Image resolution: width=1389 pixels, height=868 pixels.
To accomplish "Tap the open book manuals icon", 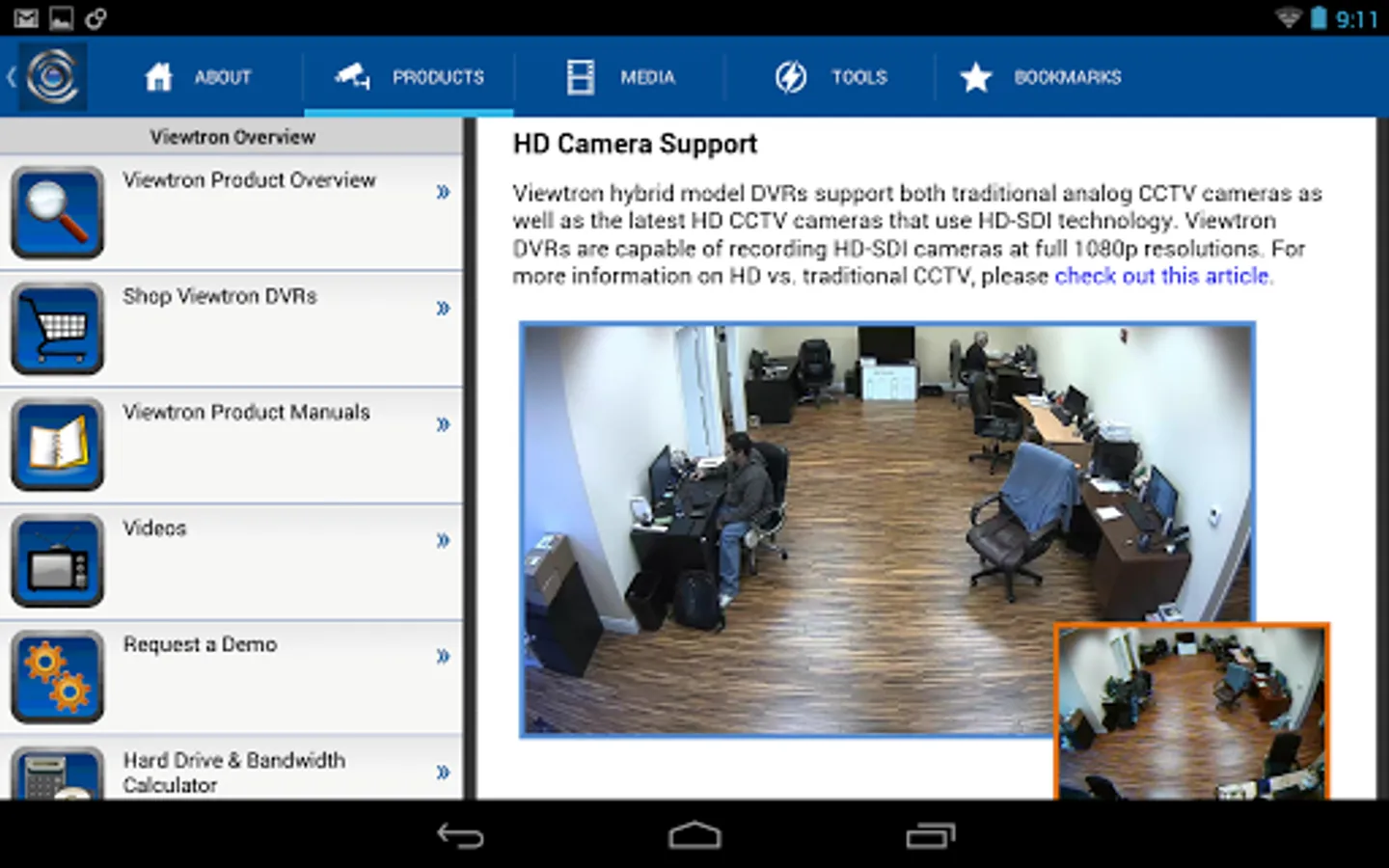I will [x=58, y=445].
